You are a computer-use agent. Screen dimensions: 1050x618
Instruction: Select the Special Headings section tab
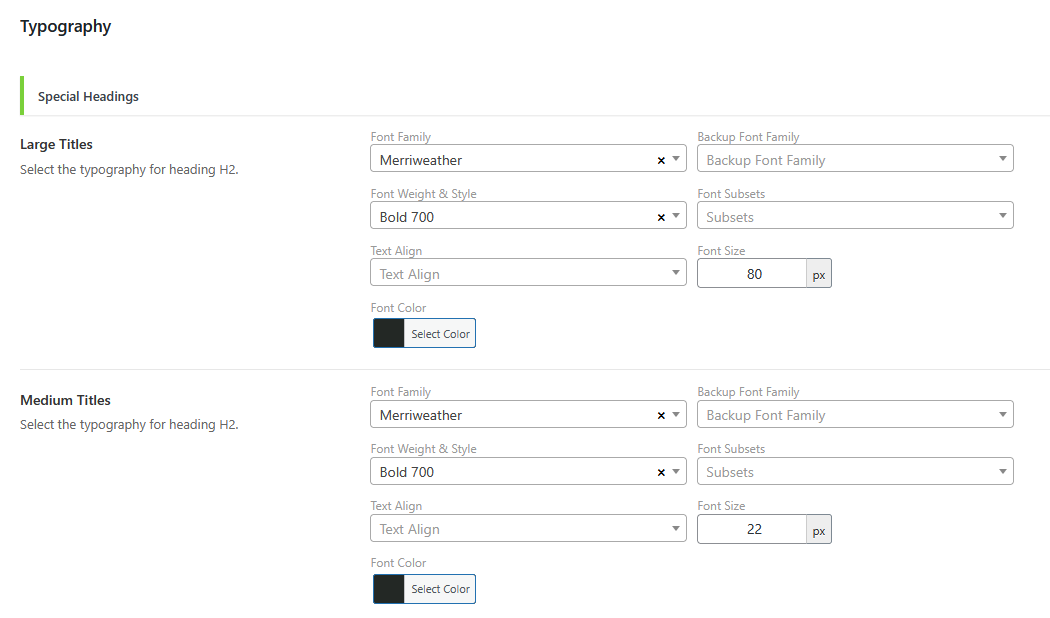tap(88, 96)
